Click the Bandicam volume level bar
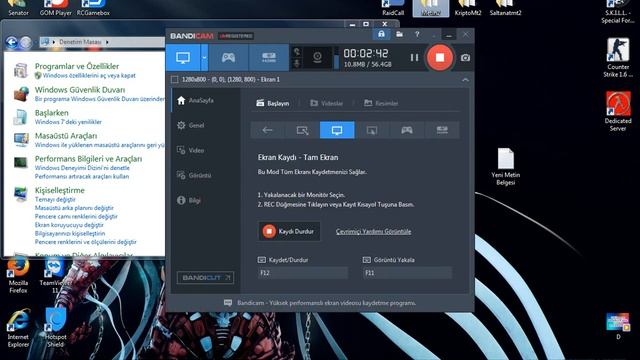Viewport: 640px width, 360px height. pos(336,58)
